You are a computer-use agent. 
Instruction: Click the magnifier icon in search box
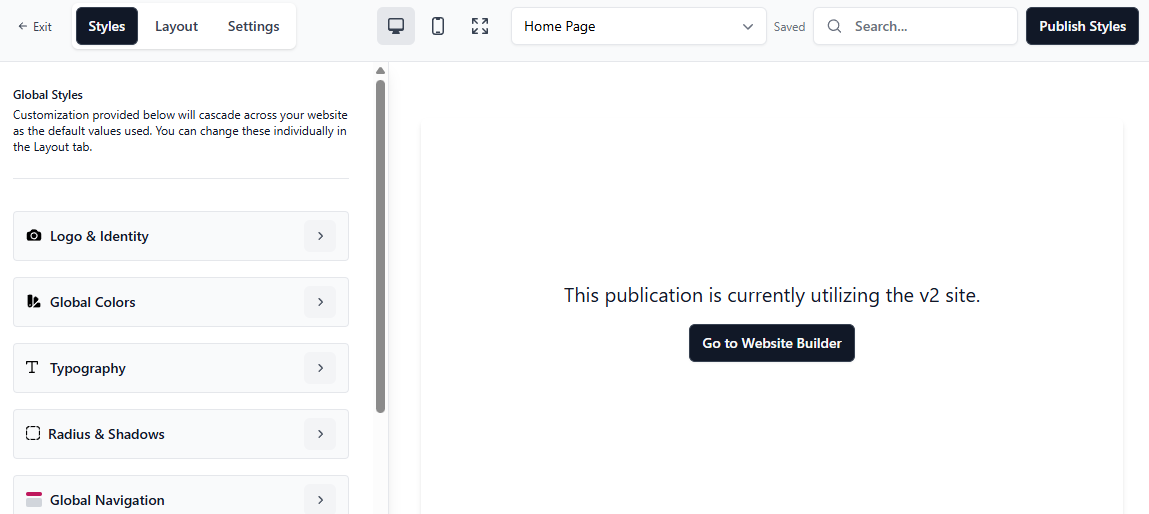(834, 26)
